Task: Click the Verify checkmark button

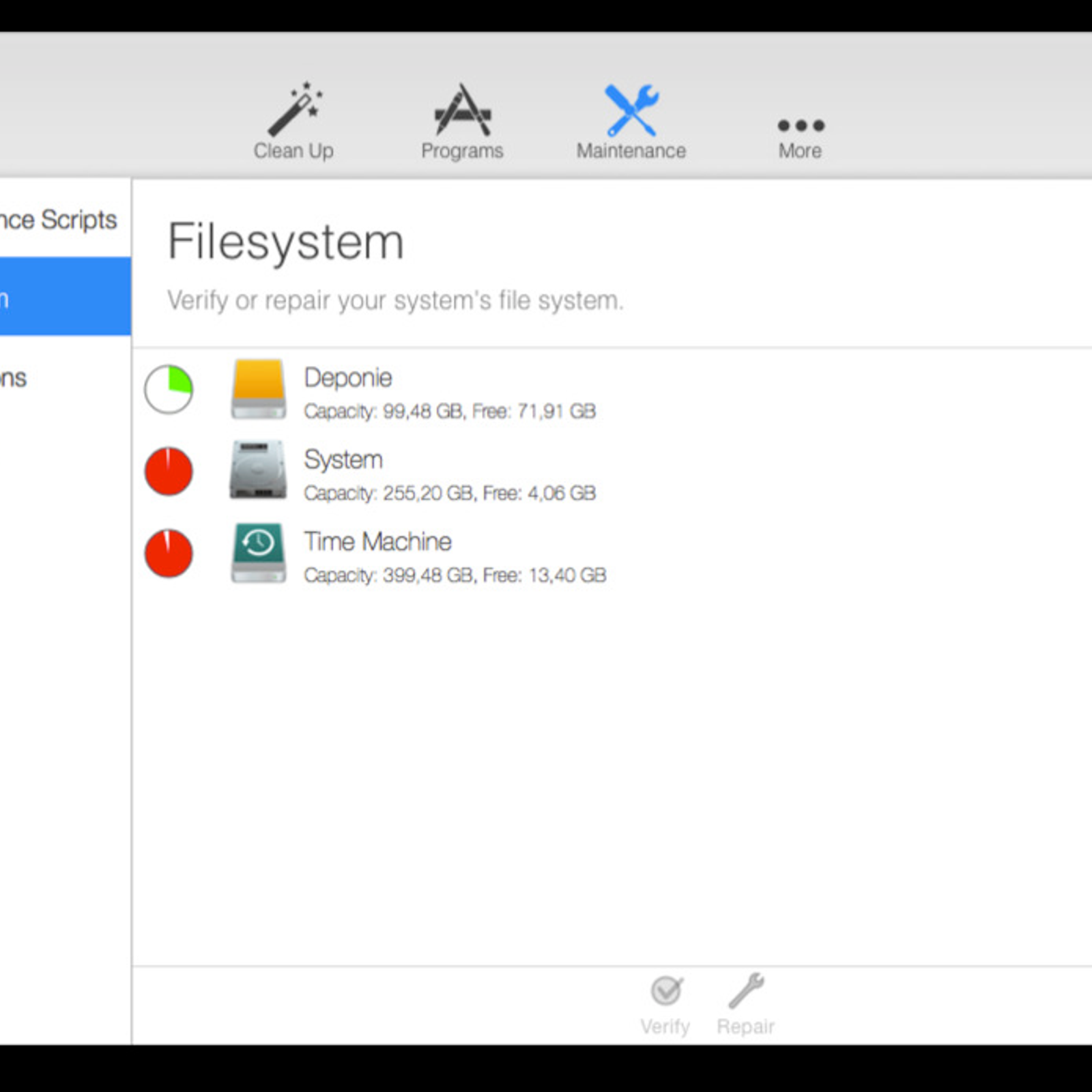Action: [665, 1005]
